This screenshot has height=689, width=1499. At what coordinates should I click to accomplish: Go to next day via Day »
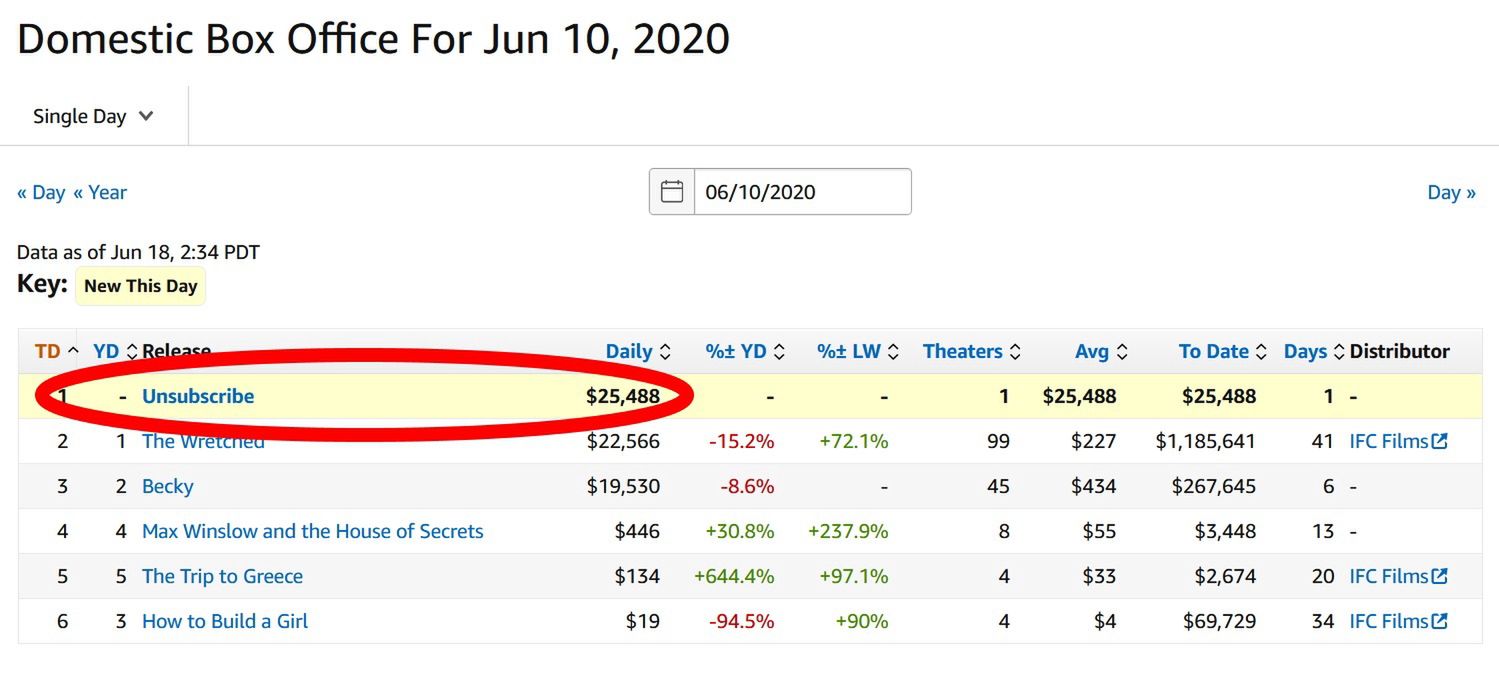(x=1451, y=192)
